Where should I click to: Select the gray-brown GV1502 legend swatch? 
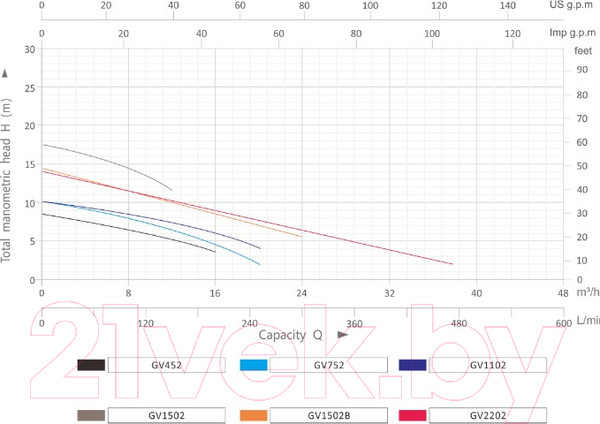pos(91,414)
